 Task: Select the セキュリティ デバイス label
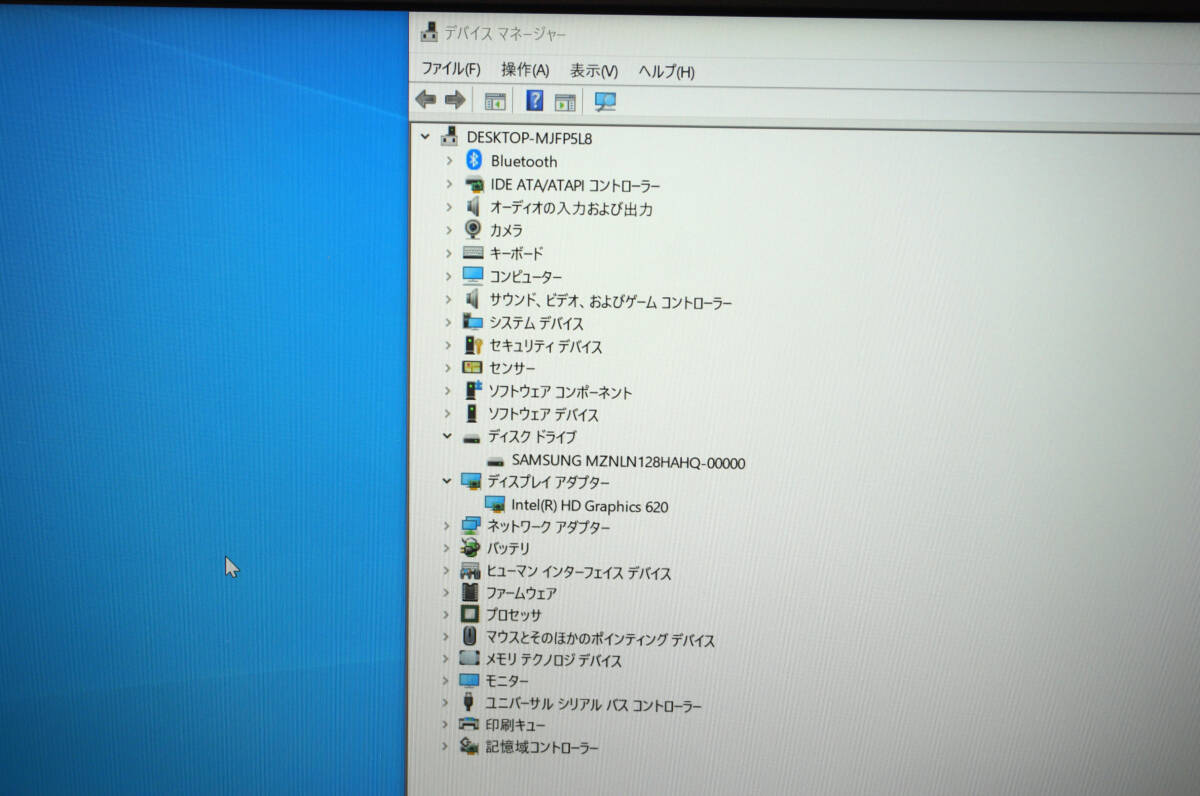pos(545,347)
